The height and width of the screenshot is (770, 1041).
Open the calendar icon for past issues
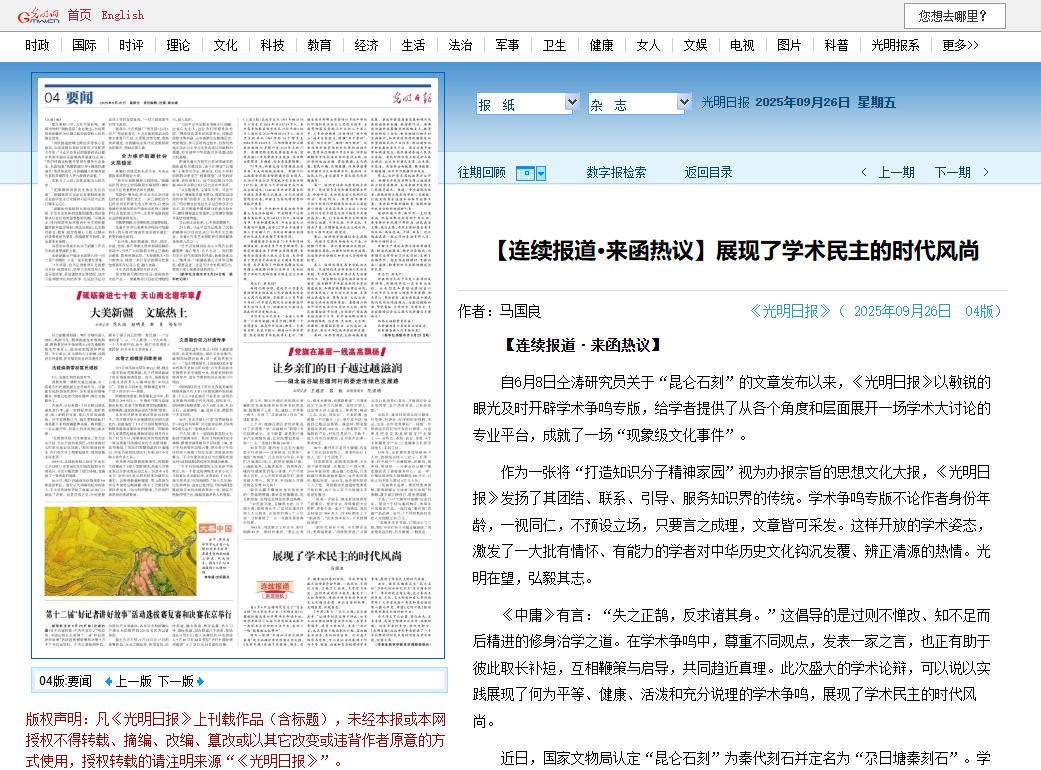[525, 173]
